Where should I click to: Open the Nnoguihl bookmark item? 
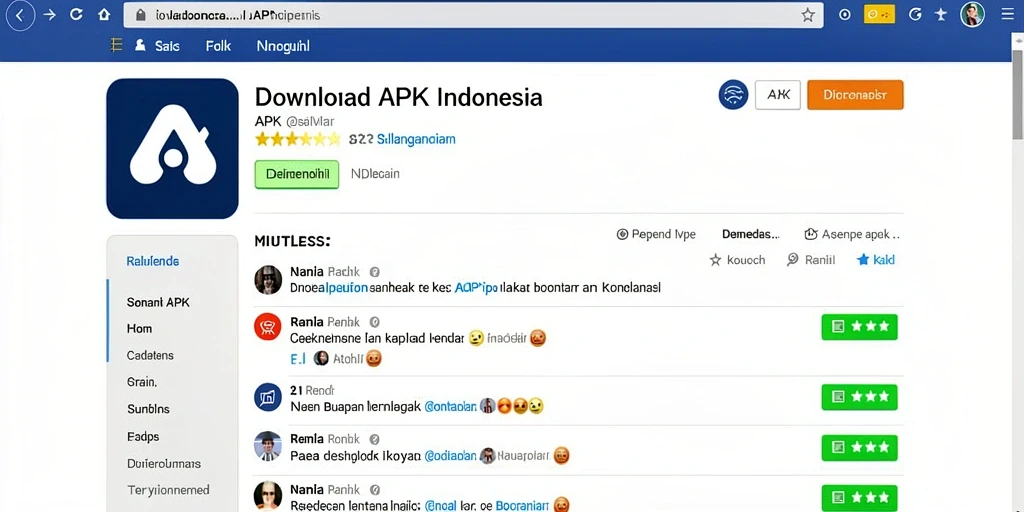point(283,46)
